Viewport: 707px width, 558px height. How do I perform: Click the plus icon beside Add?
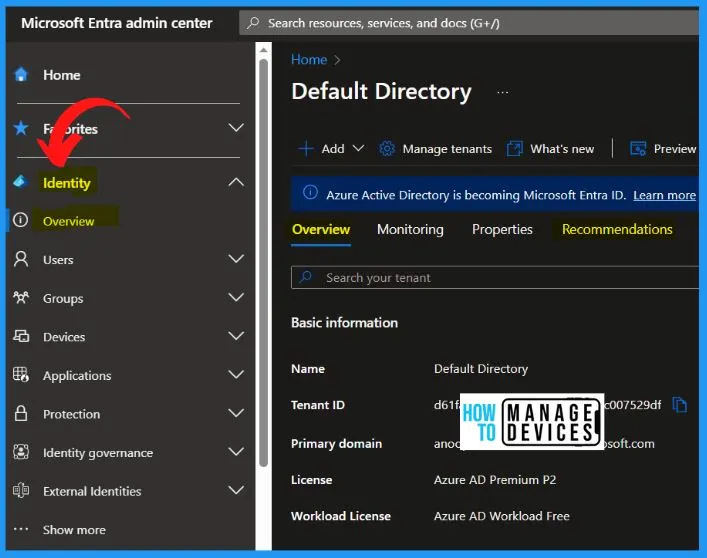tap(306, 148)
